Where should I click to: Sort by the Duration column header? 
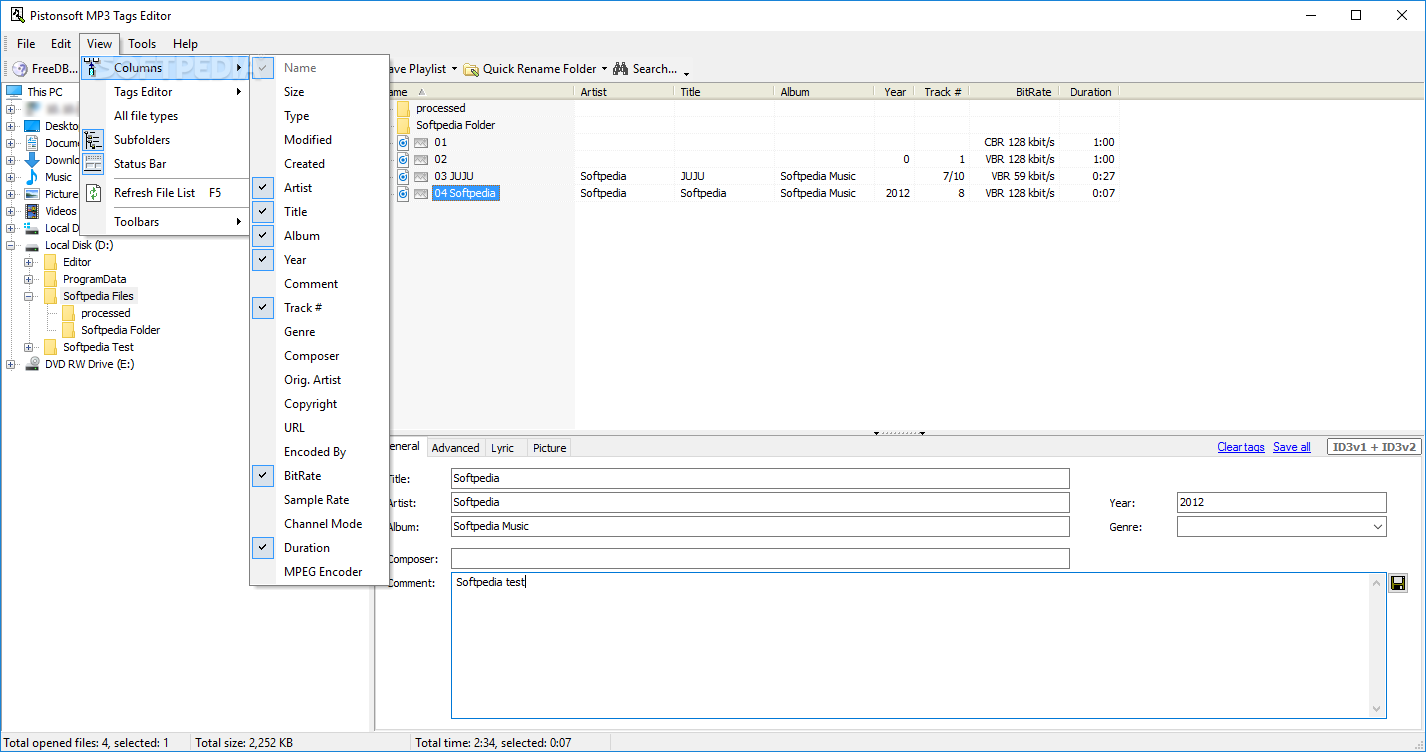[x=1090, y=92]
